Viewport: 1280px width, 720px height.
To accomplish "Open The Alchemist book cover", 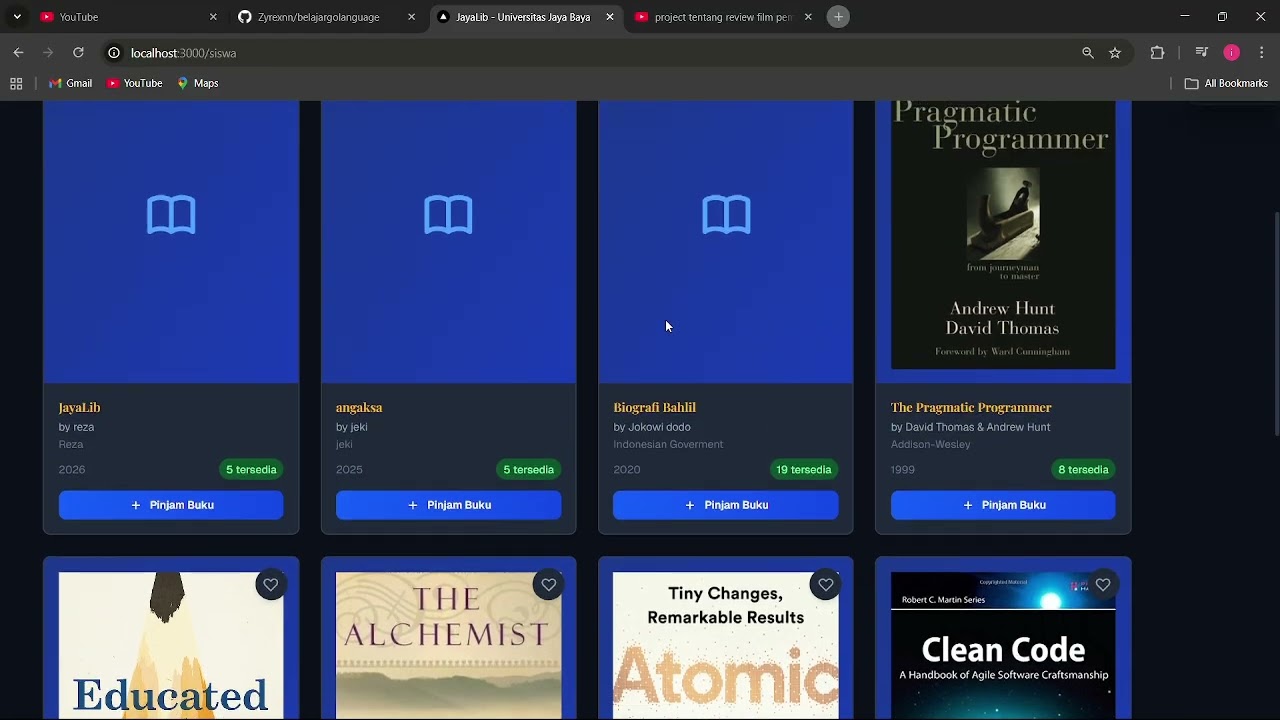I will tap(448, 645).
